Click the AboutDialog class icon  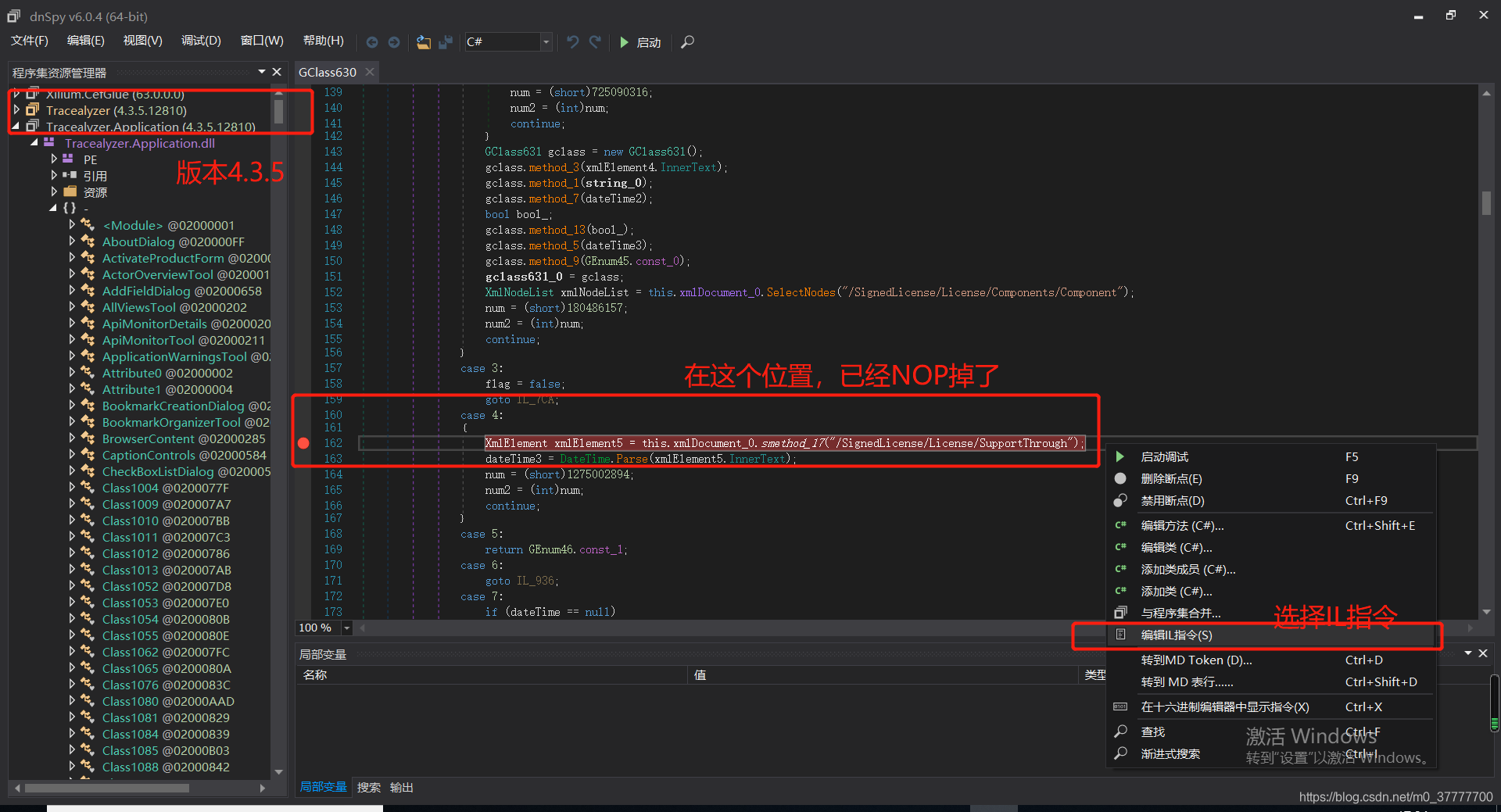coord(88,242)
